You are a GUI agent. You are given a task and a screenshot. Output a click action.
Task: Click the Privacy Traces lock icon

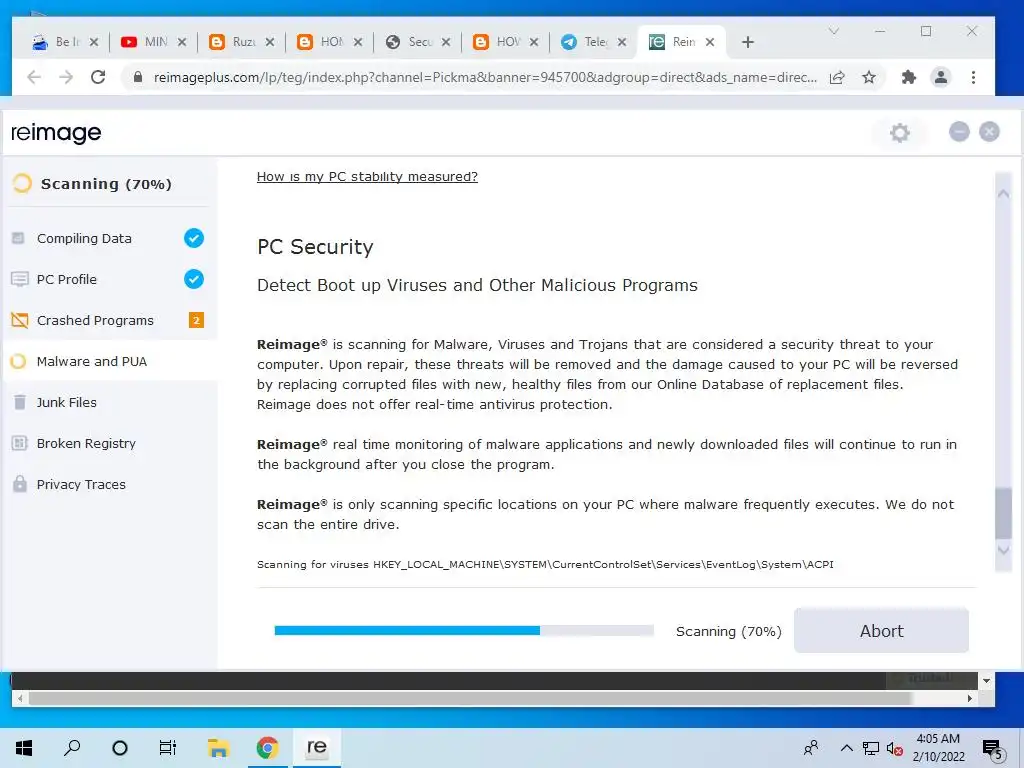[20, 485]
